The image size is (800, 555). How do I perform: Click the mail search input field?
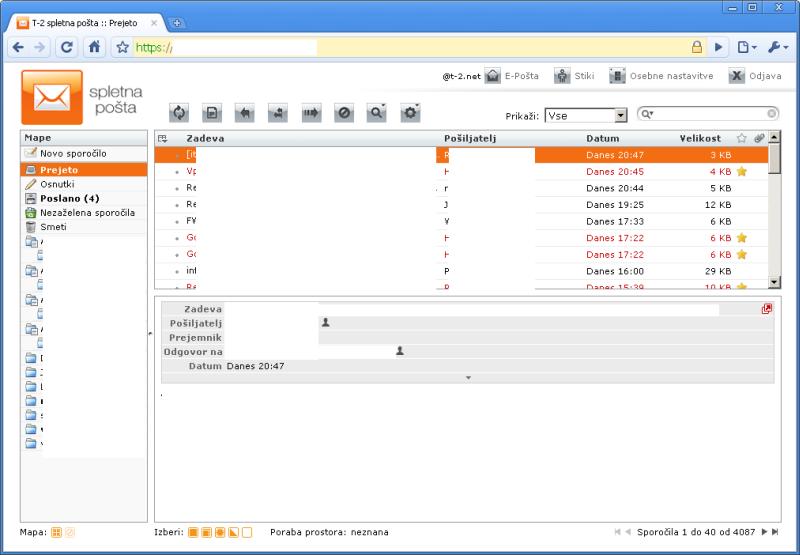coord(712,115)
